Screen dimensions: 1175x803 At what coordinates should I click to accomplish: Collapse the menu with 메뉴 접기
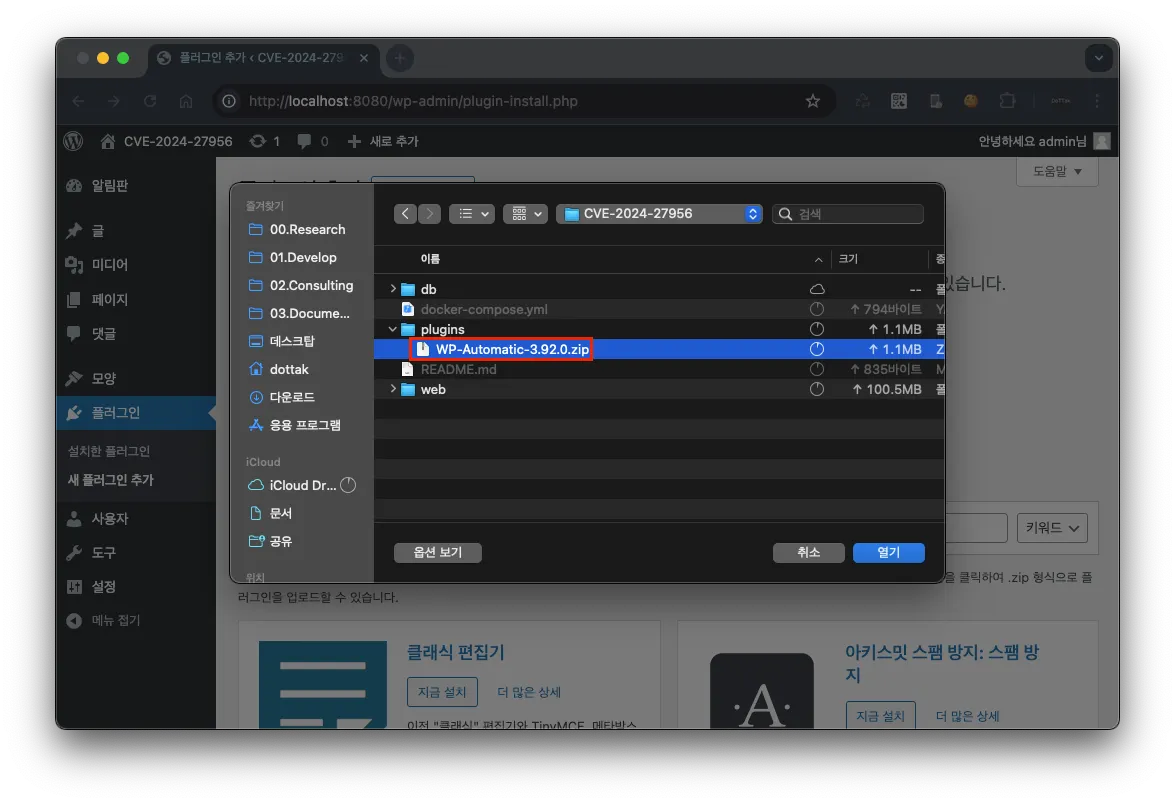pos(104,620)
